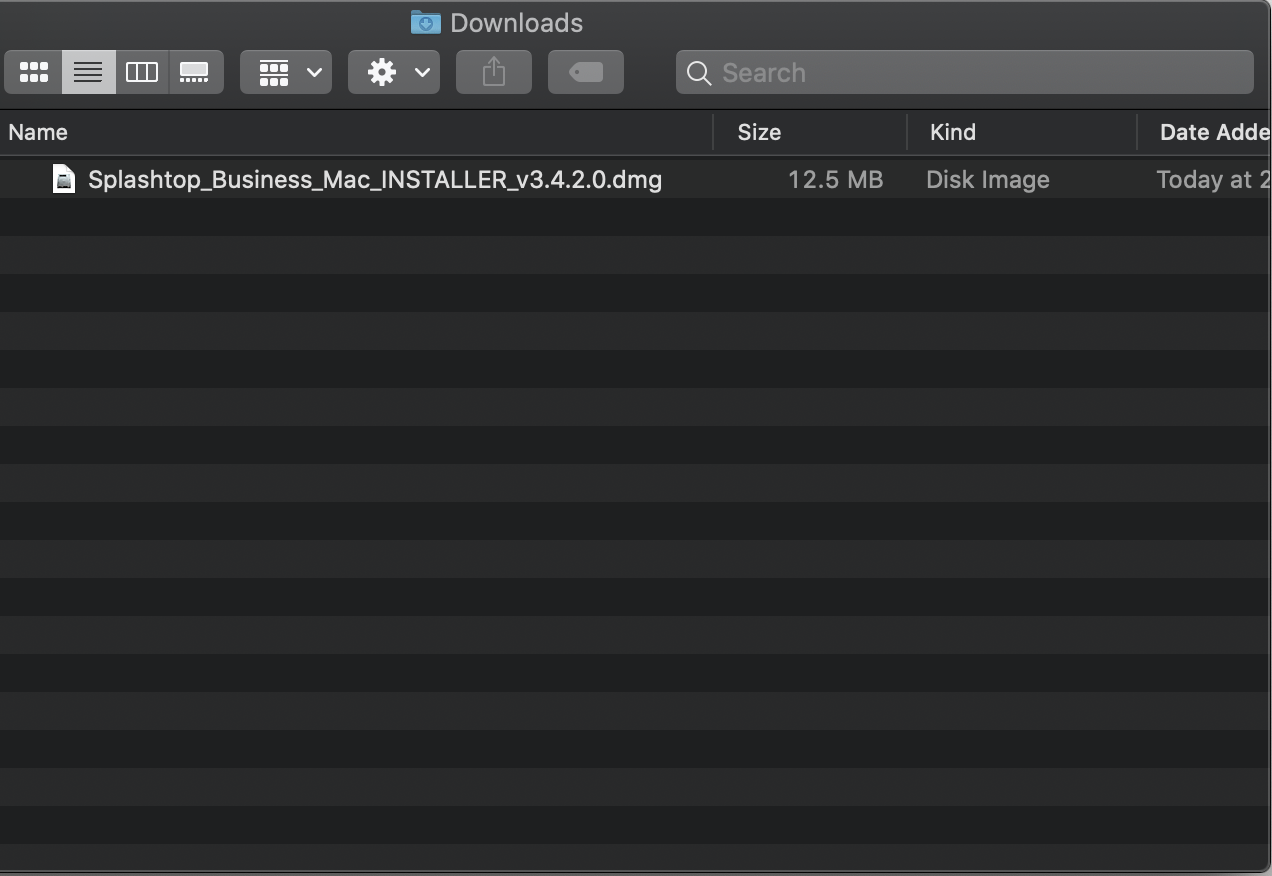Click the 12.5 MB size value
Screen dimensions: 1272x876
(x=835, y=180)
